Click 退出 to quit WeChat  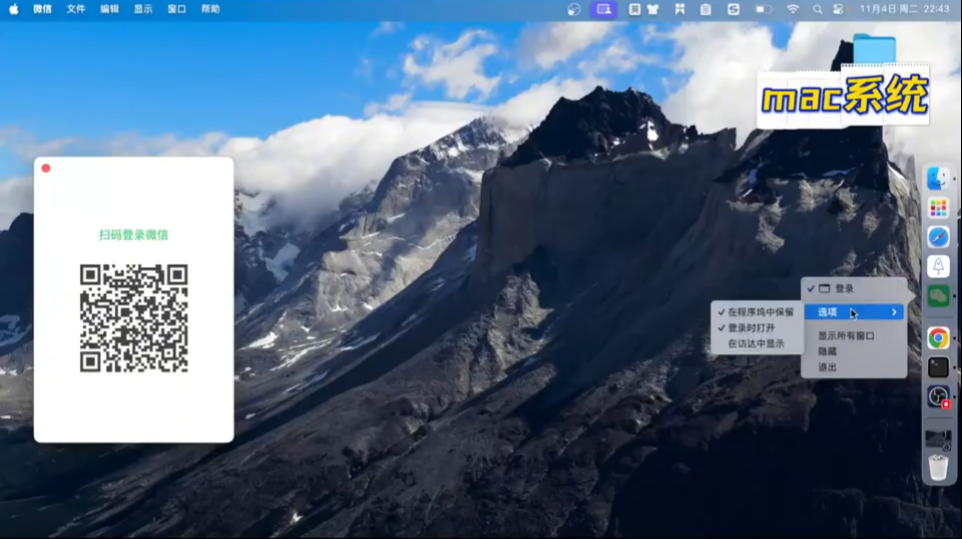coord(827,367)
